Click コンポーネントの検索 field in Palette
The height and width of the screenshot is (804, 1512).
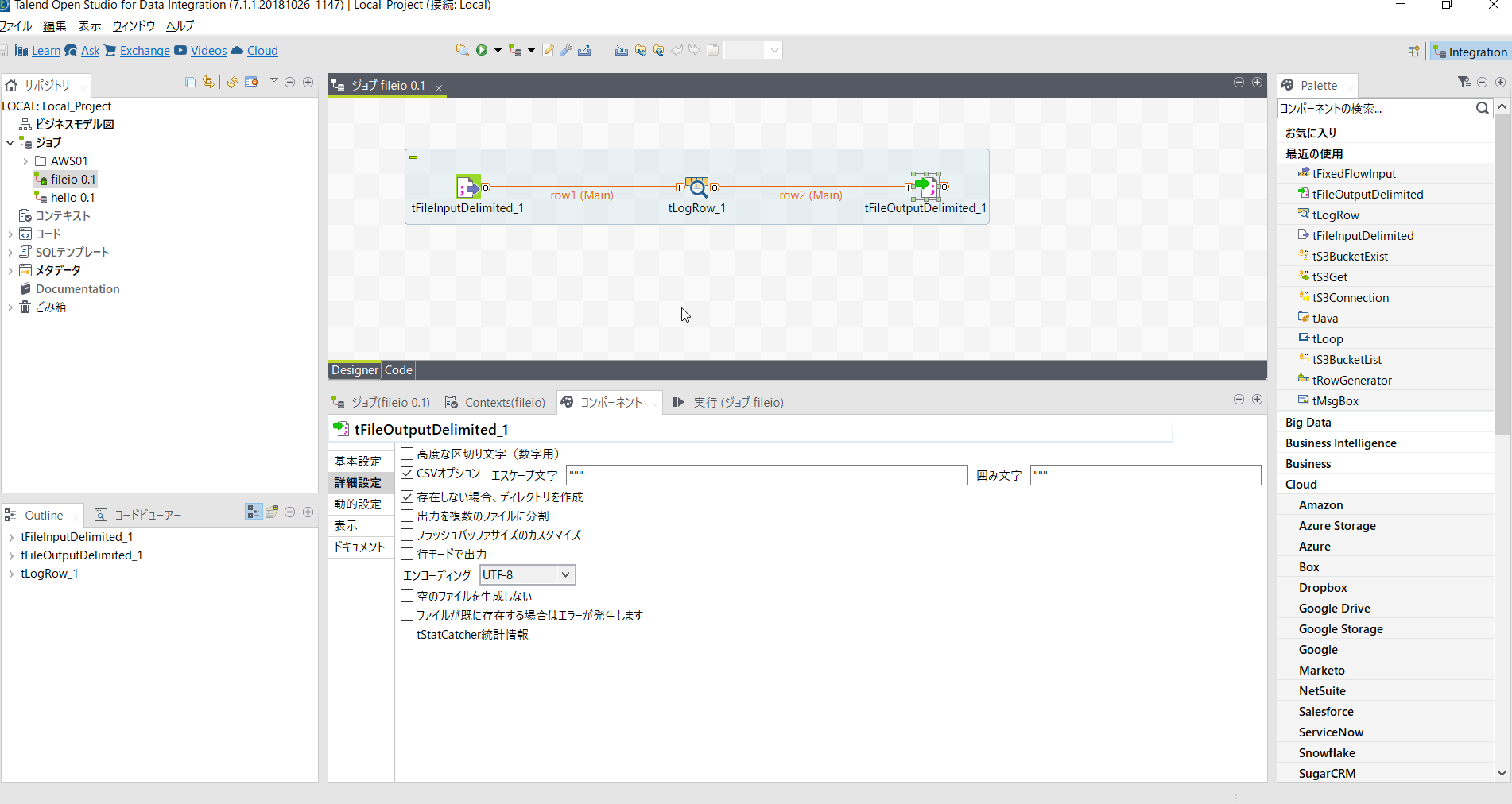coord(1376,108)
